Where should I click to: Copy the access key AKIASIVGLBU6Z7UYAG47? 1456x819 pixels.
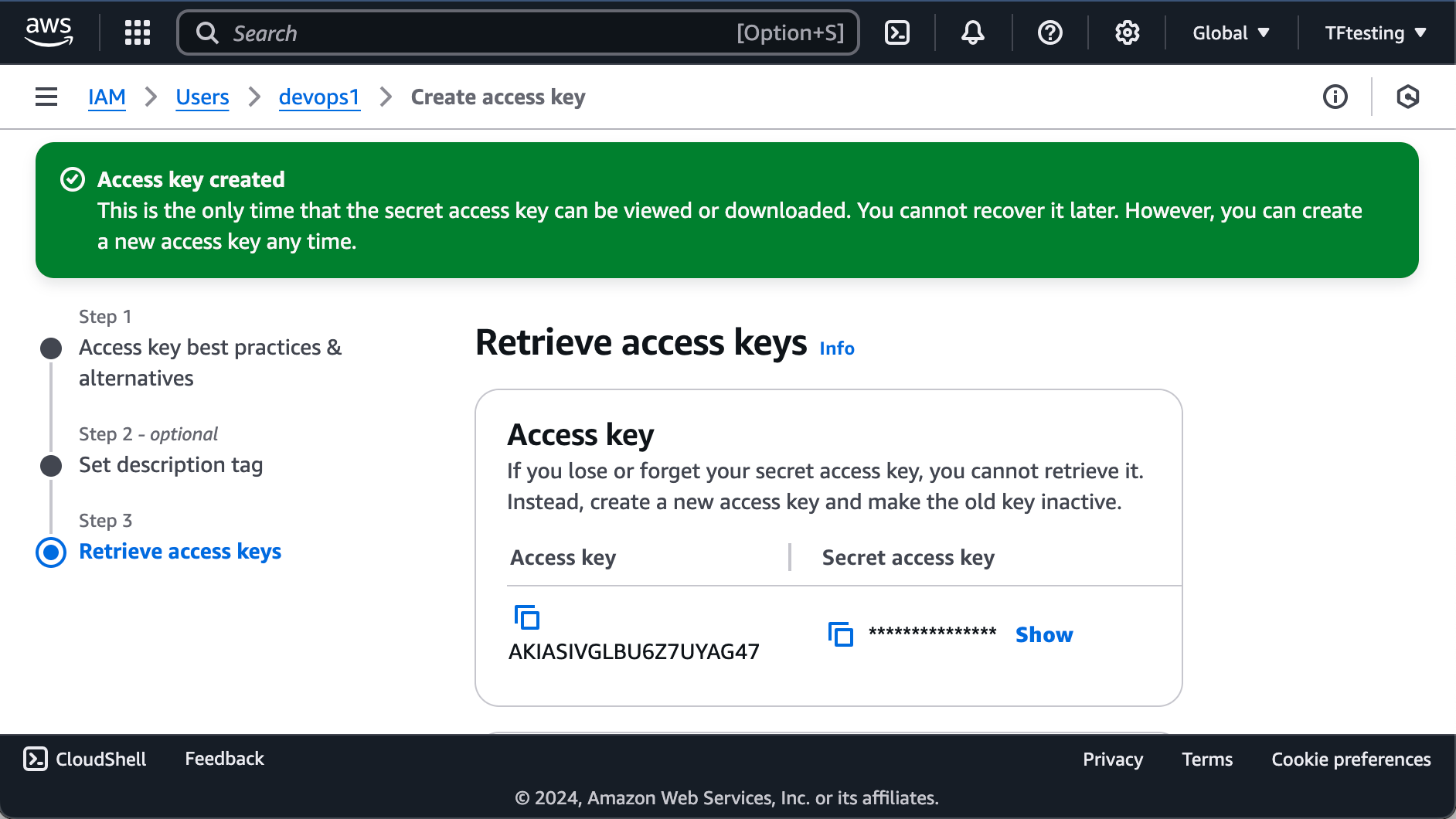coord(526,617)
